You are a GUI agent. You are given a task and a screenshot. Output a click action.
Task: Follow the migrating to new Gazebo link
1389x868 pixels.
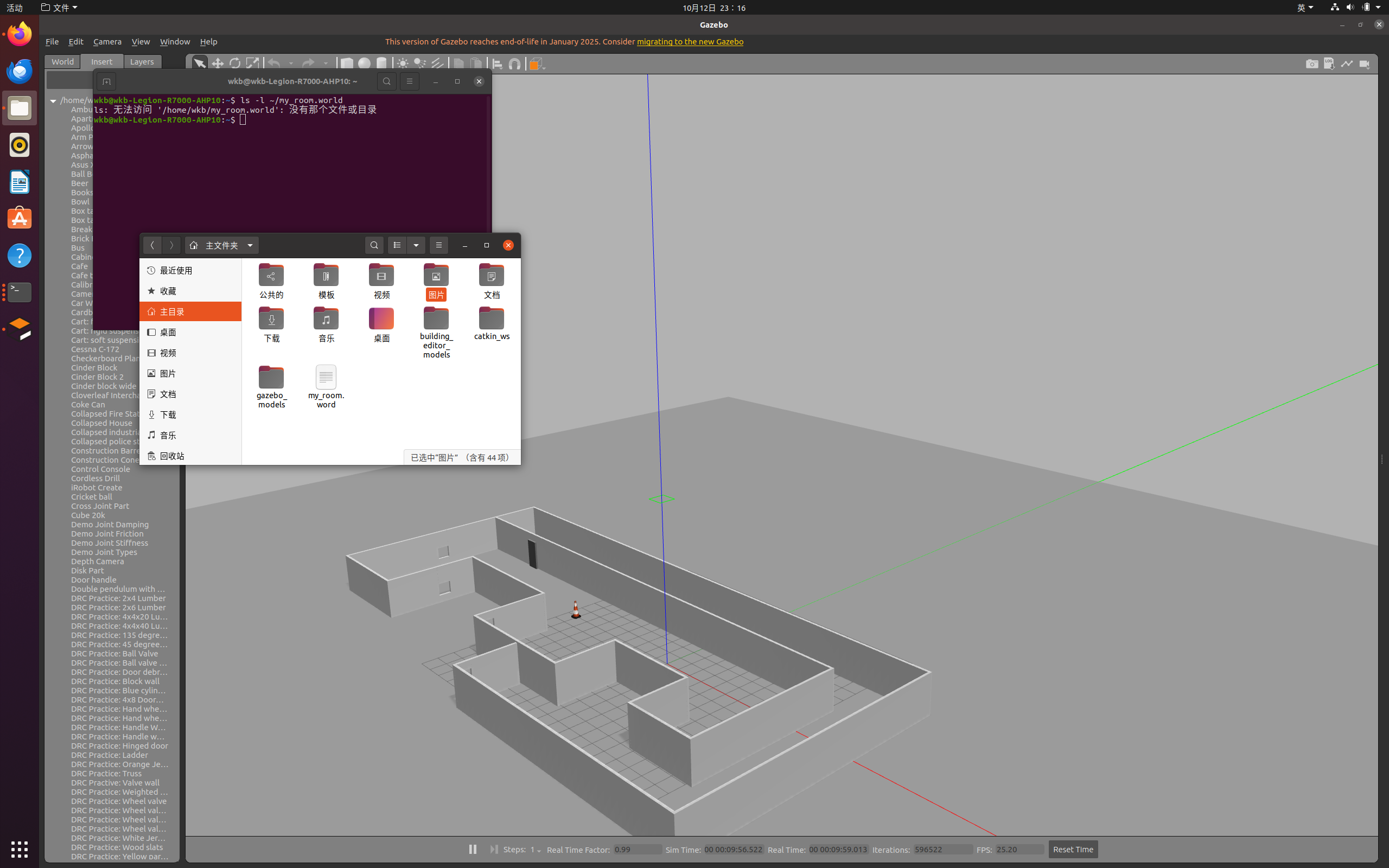pos(690,41)
